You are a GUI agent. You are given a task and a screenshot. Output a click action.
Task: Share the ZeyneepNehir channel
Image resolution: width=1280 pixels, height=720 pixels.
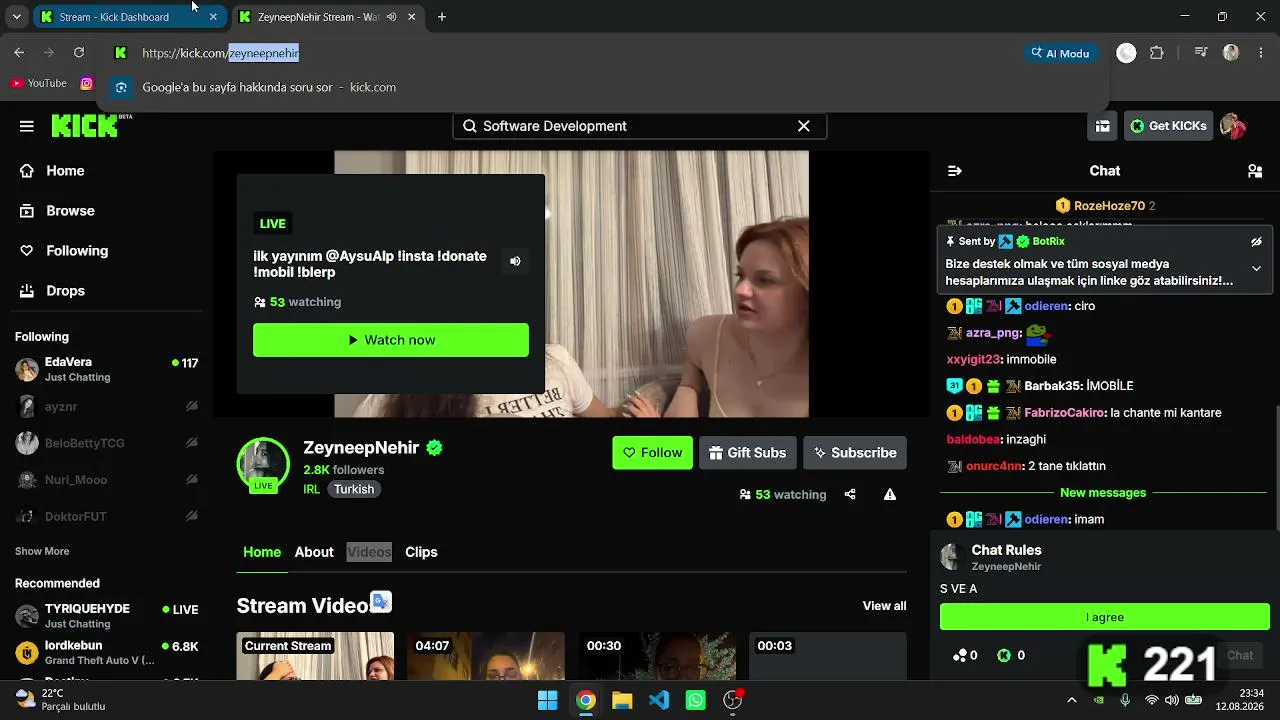[x=850, y=494]
